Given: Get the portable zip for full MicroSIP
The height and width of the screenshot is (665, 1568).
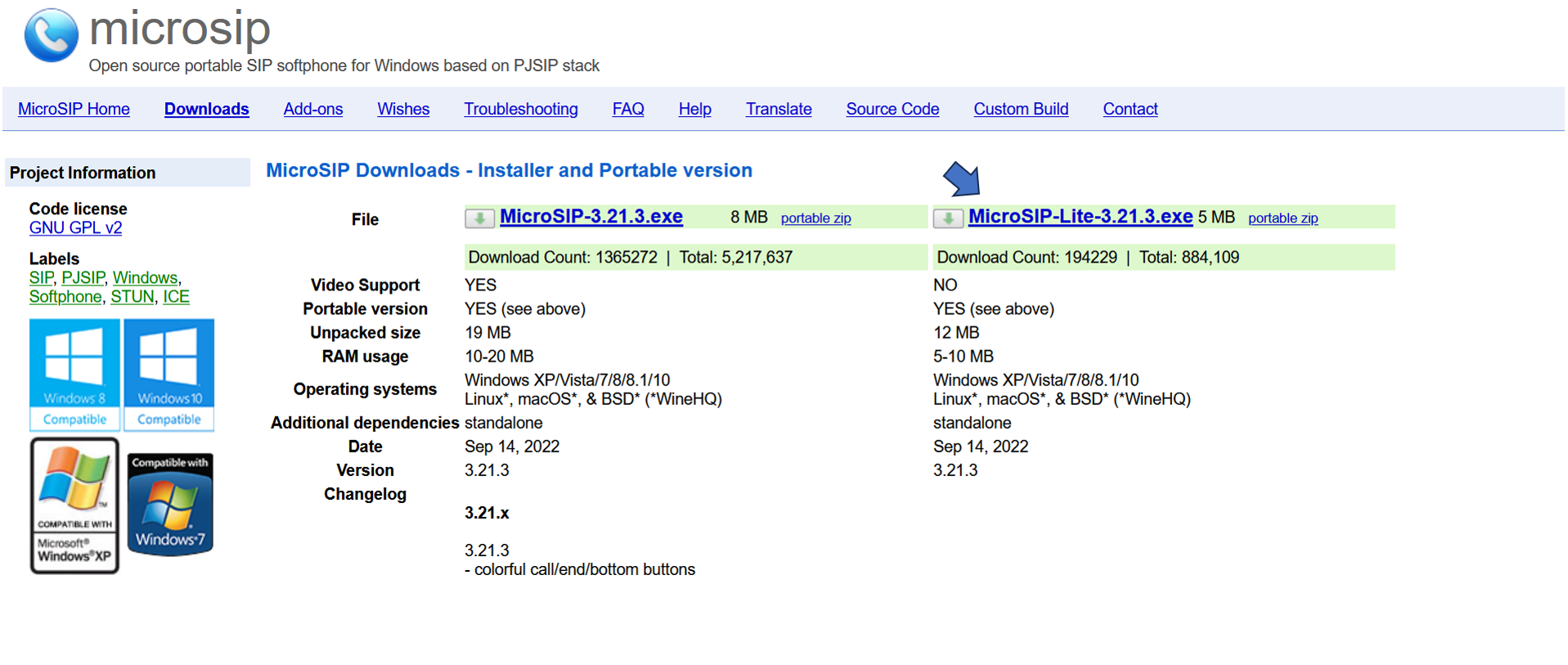Looking at the screenshot, I should point(815,218).
